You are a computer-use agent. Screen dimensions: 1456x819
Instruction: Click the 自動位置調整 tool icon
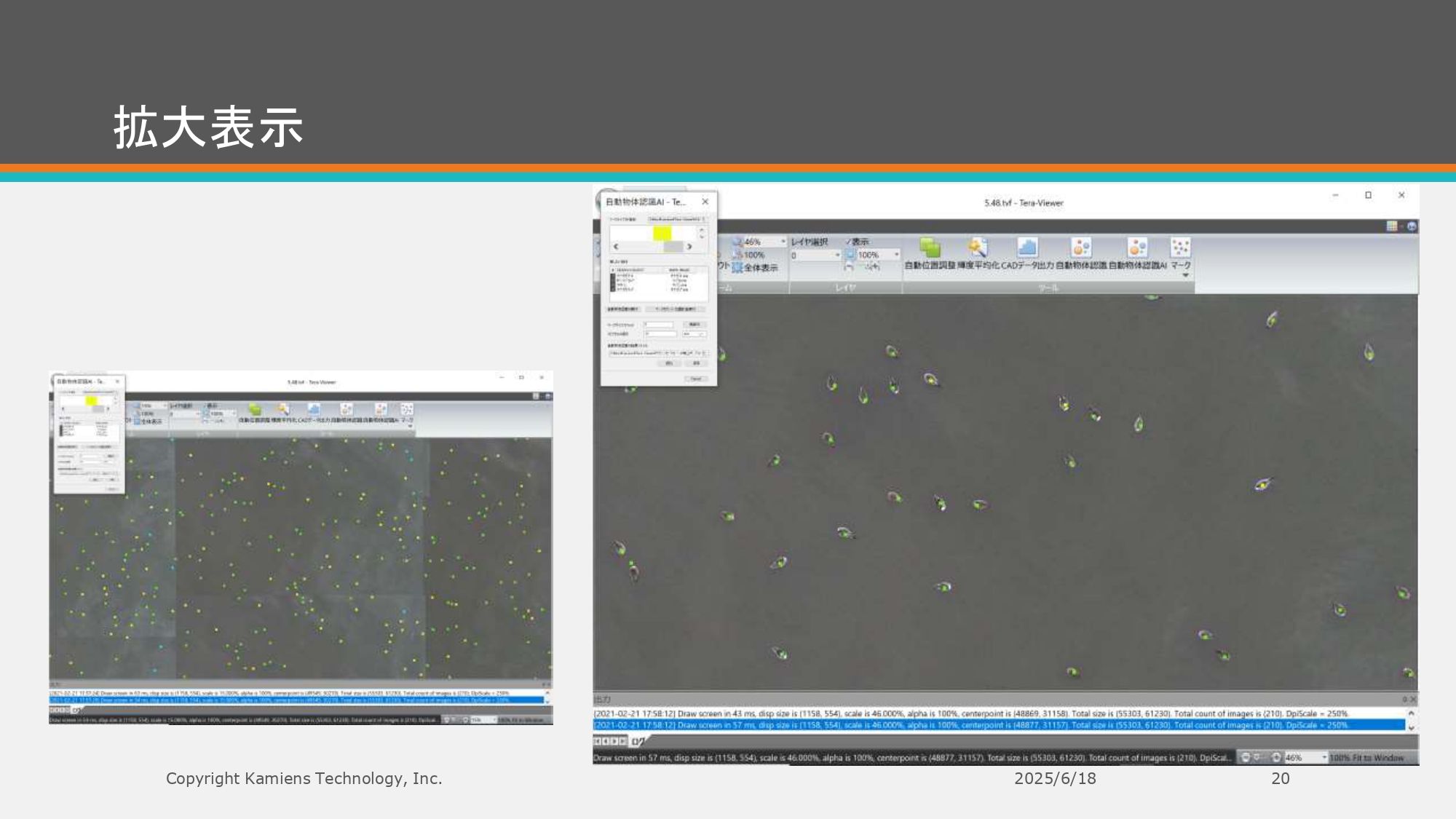[930, 248]
